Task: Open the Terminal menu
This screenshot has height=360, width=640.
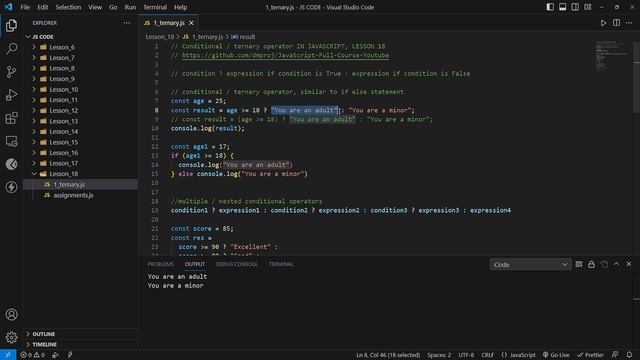Action: pyautogui.click(x=155, y=7)
